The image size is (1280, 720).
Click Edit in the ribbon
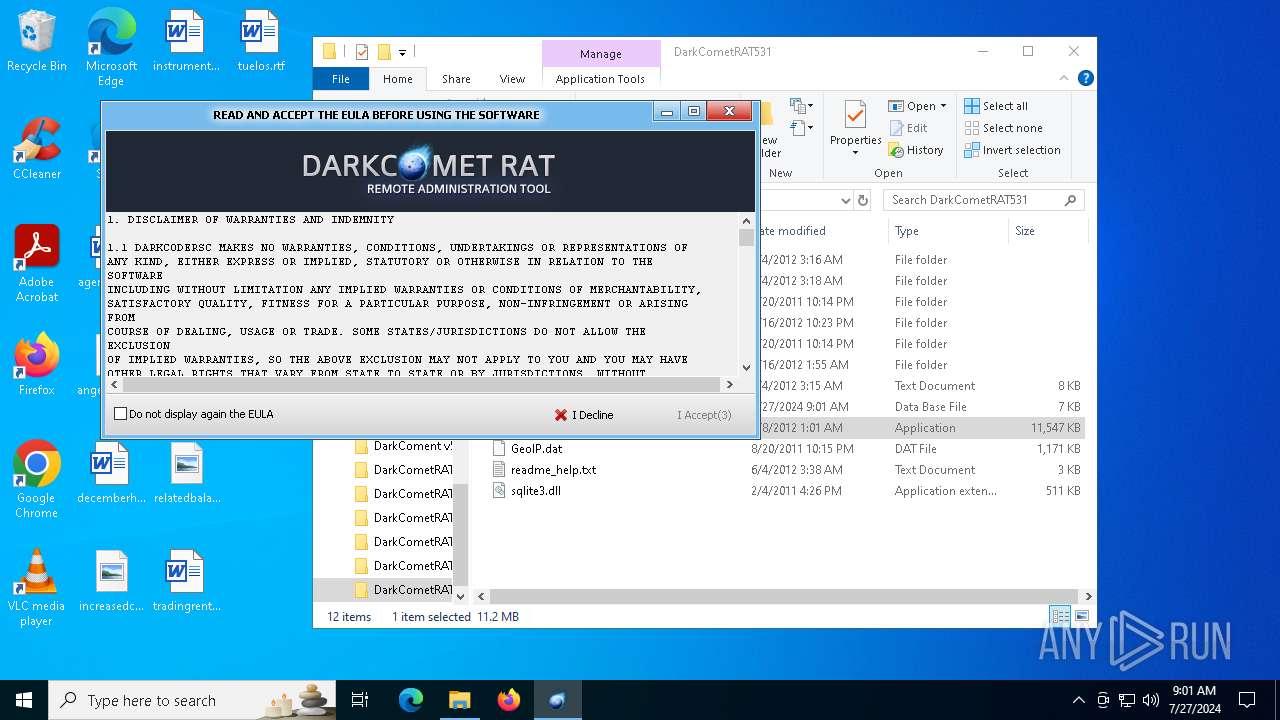pos(908,128)
